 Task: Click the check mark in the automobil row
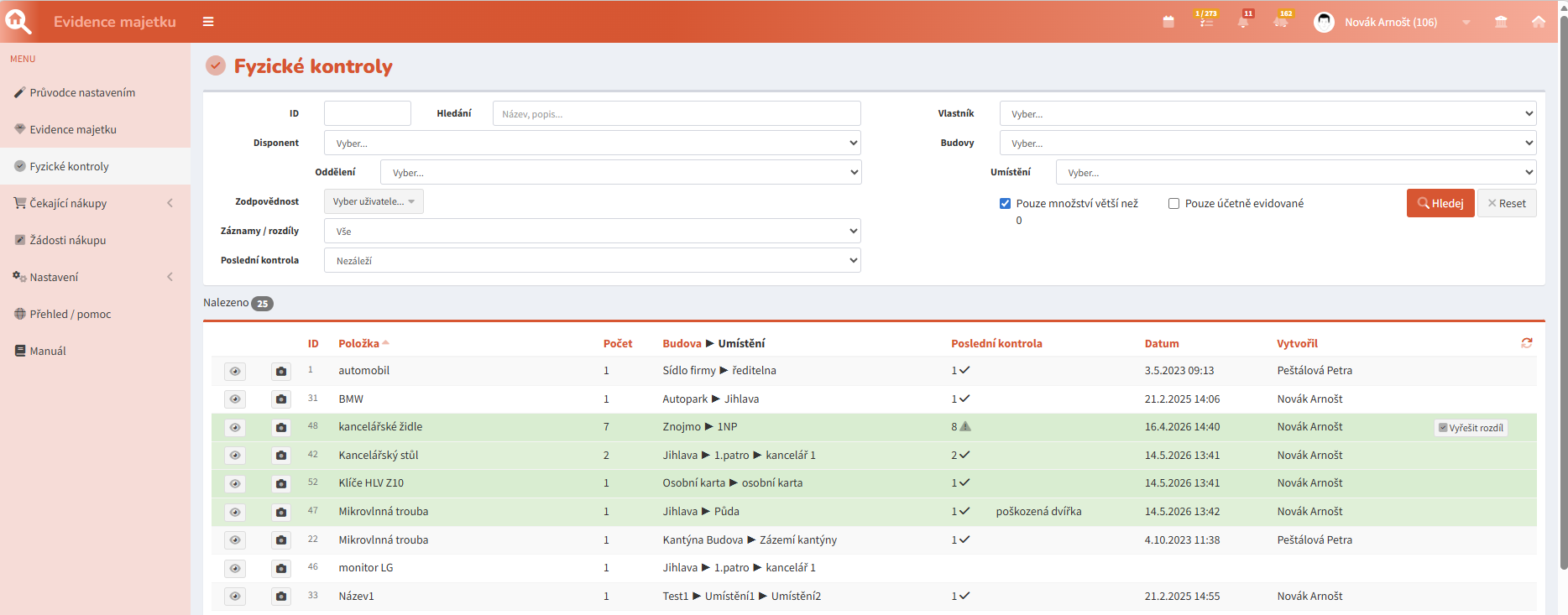(964, 370)
